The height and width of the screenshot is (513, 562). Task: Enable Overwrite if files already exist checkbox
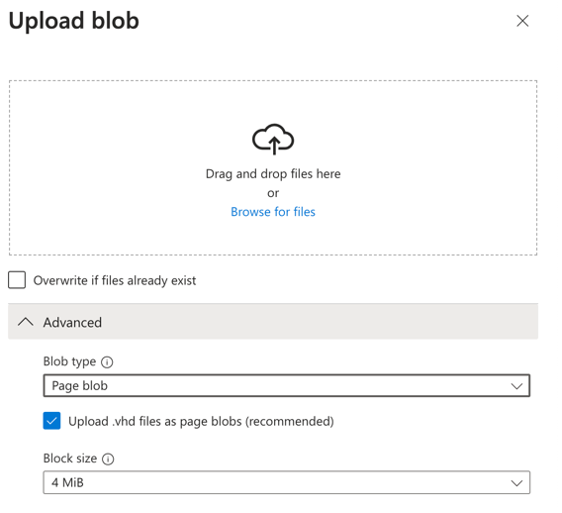pyautogui.click(x=17, y=280)
